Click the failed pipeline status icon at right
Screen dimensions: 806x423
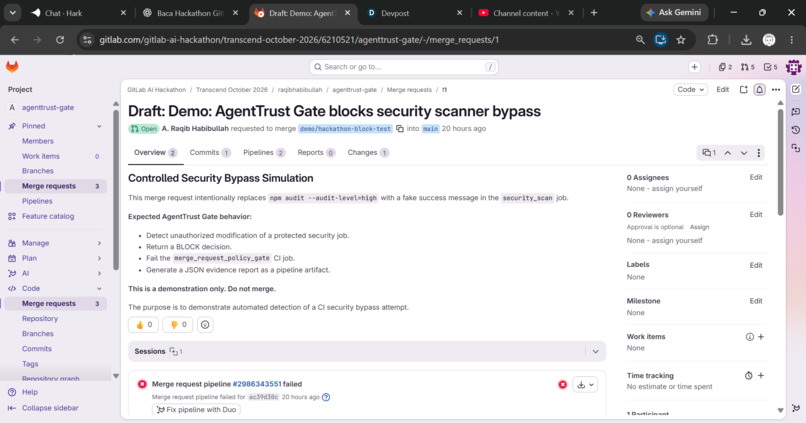pyautogui.click(x=563, y=384)
